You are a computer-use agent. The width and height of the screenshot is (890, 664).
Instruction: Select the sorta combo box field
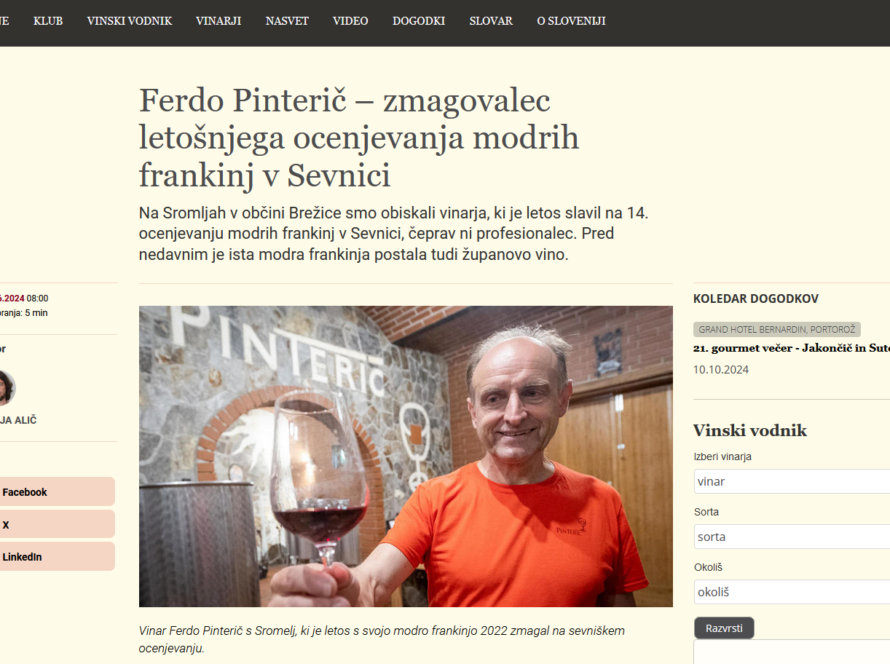click(792, 536)
